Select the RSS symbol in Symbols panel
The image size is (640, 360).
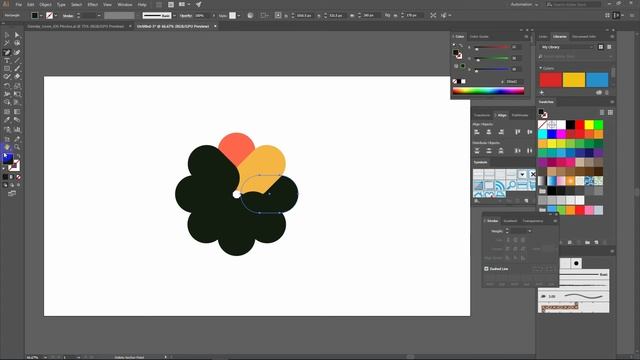coord(499,186)
